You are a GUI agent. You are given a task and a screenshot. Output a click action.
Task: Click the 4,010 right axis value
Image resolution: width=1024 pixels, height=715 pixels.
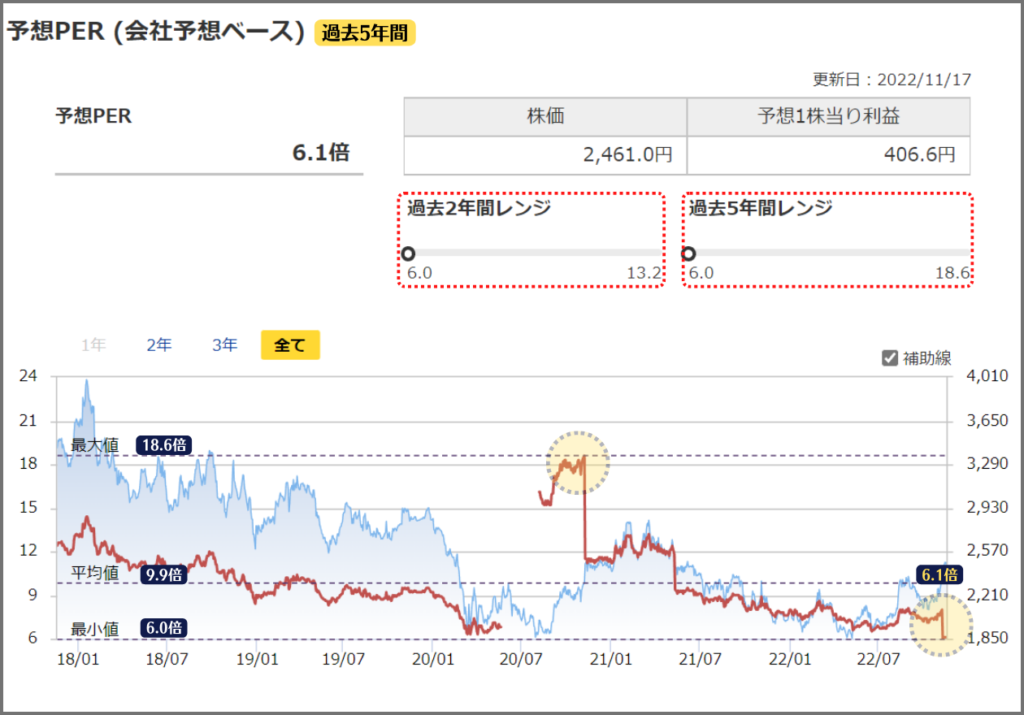987,376
